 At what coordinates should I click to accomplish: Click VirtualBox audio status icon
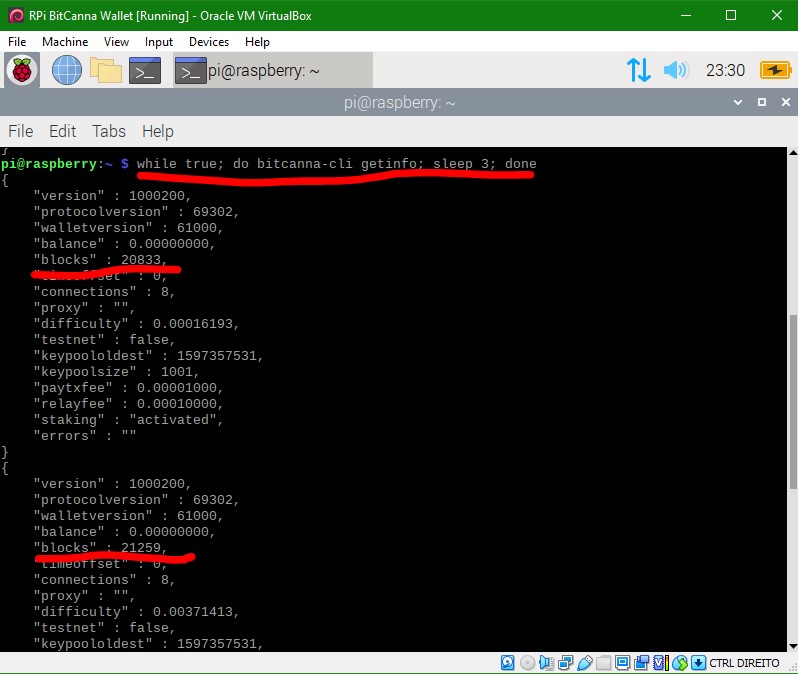pos(546,663)
